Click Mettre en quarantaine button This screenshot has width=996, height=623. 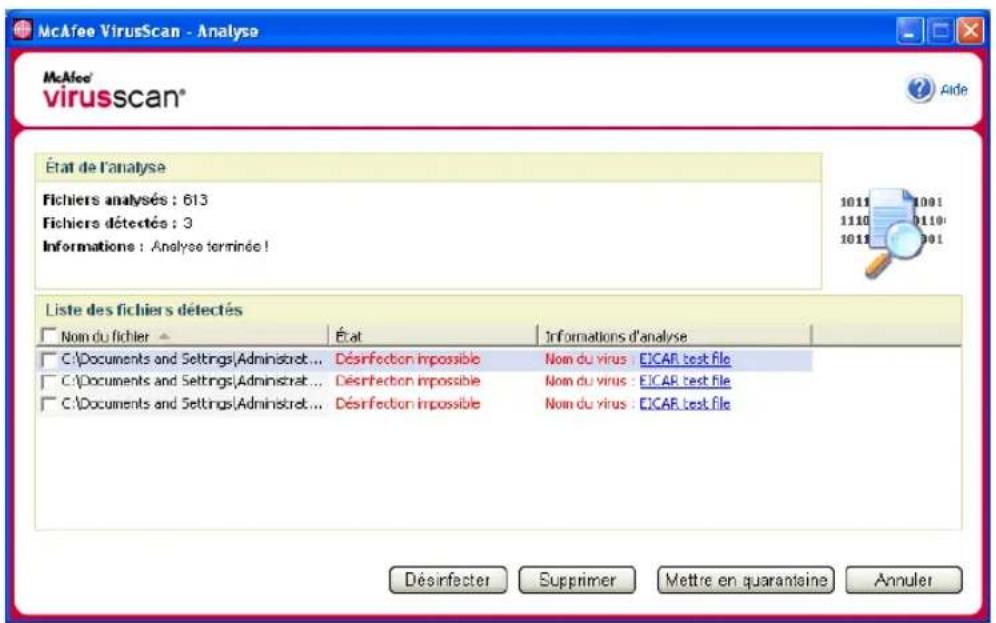coord(746,580)
